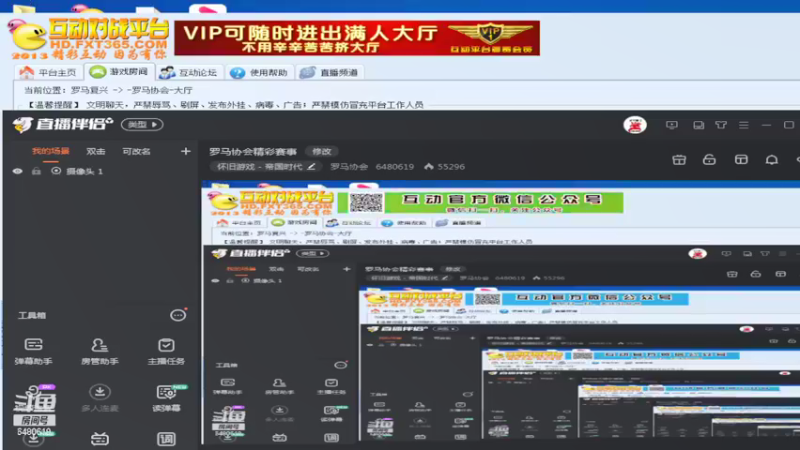Click the 工具箱 heading
The image size is (800, 450).
point(32,315)
